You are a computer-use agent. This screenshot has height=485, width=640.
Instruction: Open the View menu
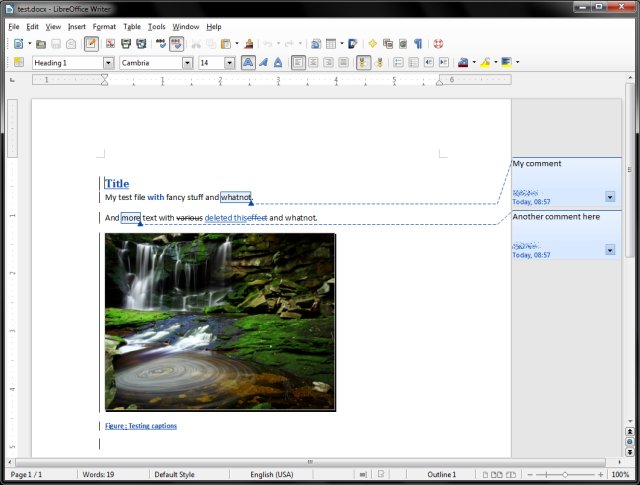pyautogui.click(x=53, y=27)
